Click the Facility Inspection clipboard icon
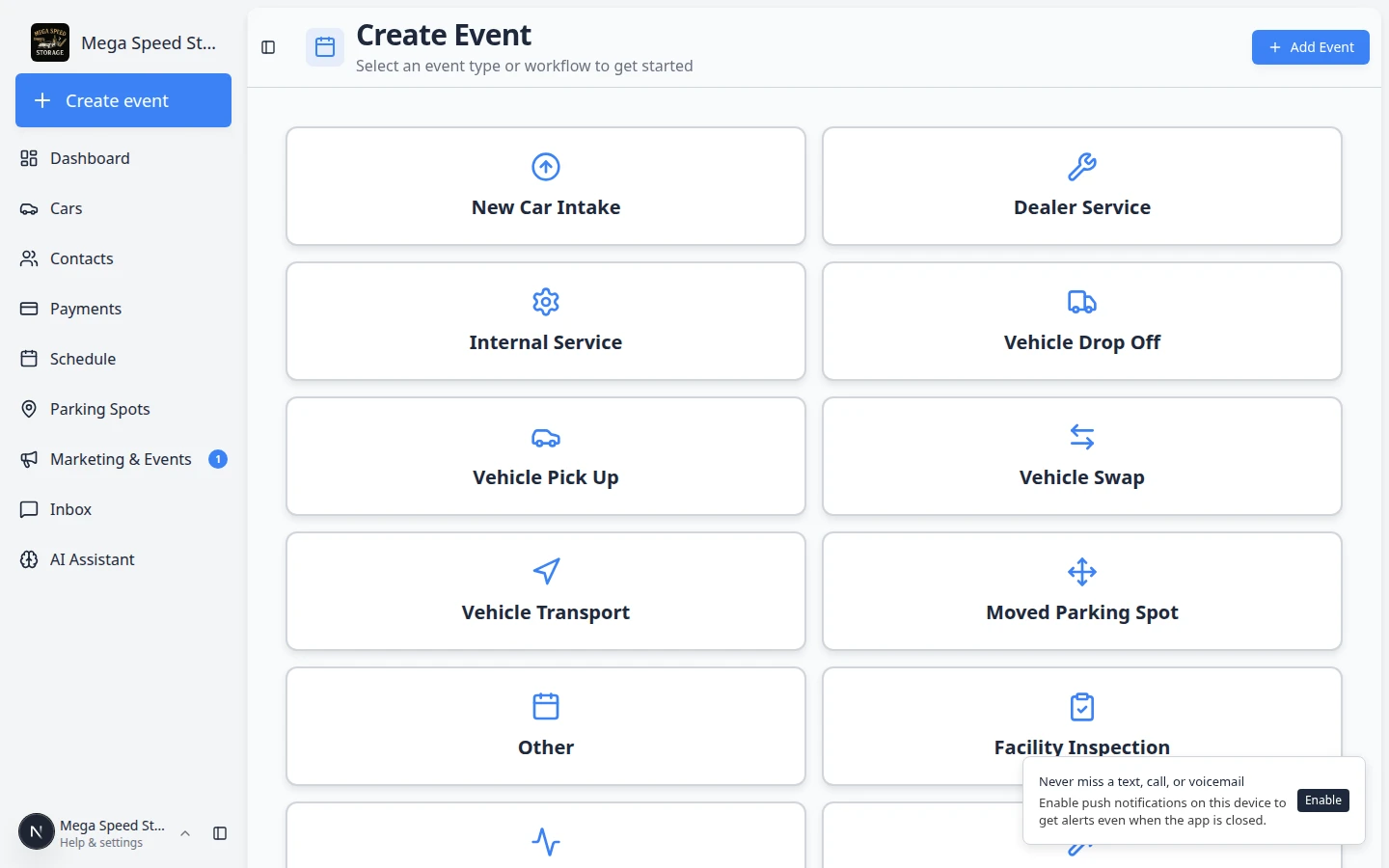 click(1082, 707)
